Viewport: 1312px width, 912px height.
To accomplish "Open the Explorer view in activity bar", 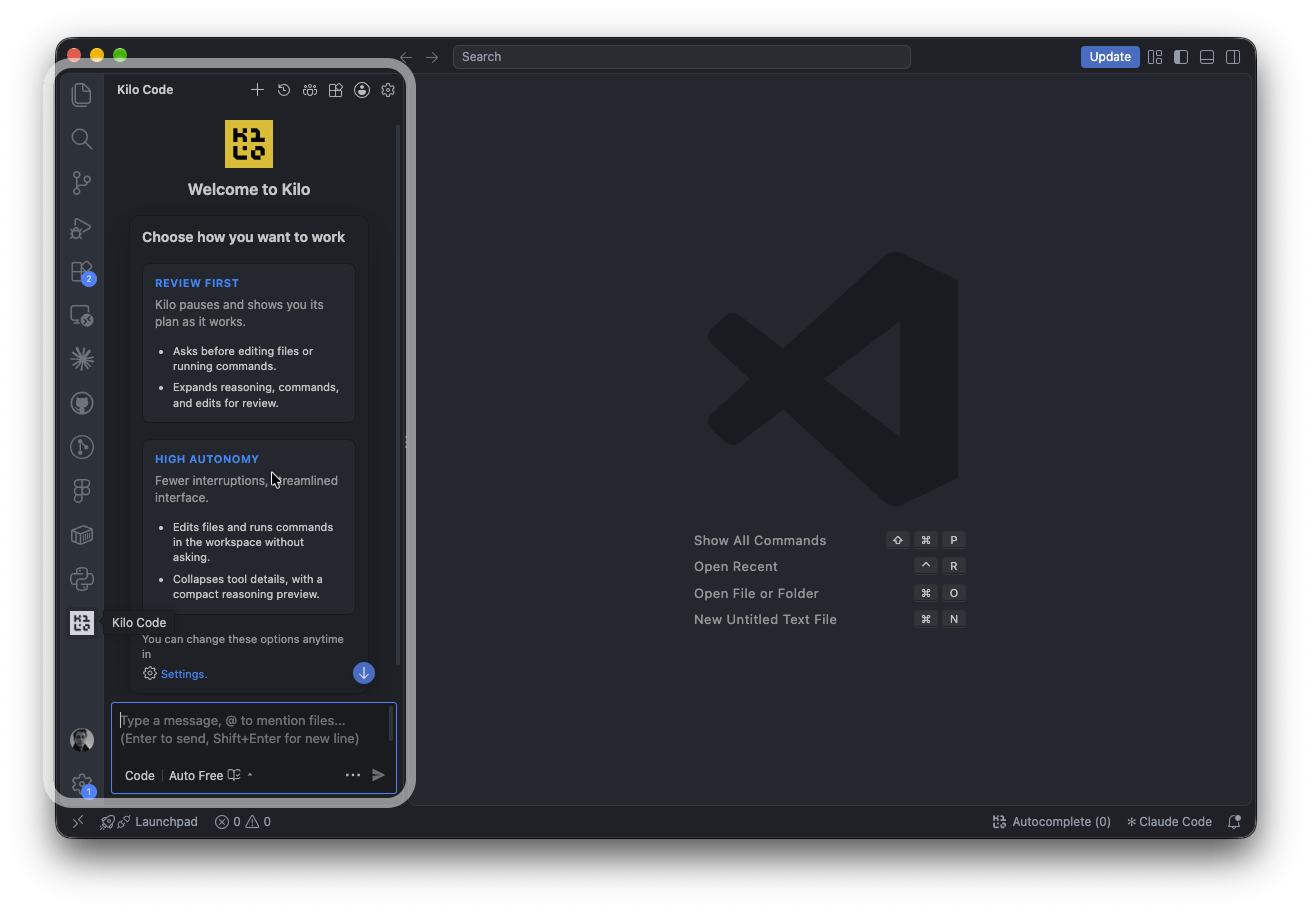I will [x=82, y=94].
